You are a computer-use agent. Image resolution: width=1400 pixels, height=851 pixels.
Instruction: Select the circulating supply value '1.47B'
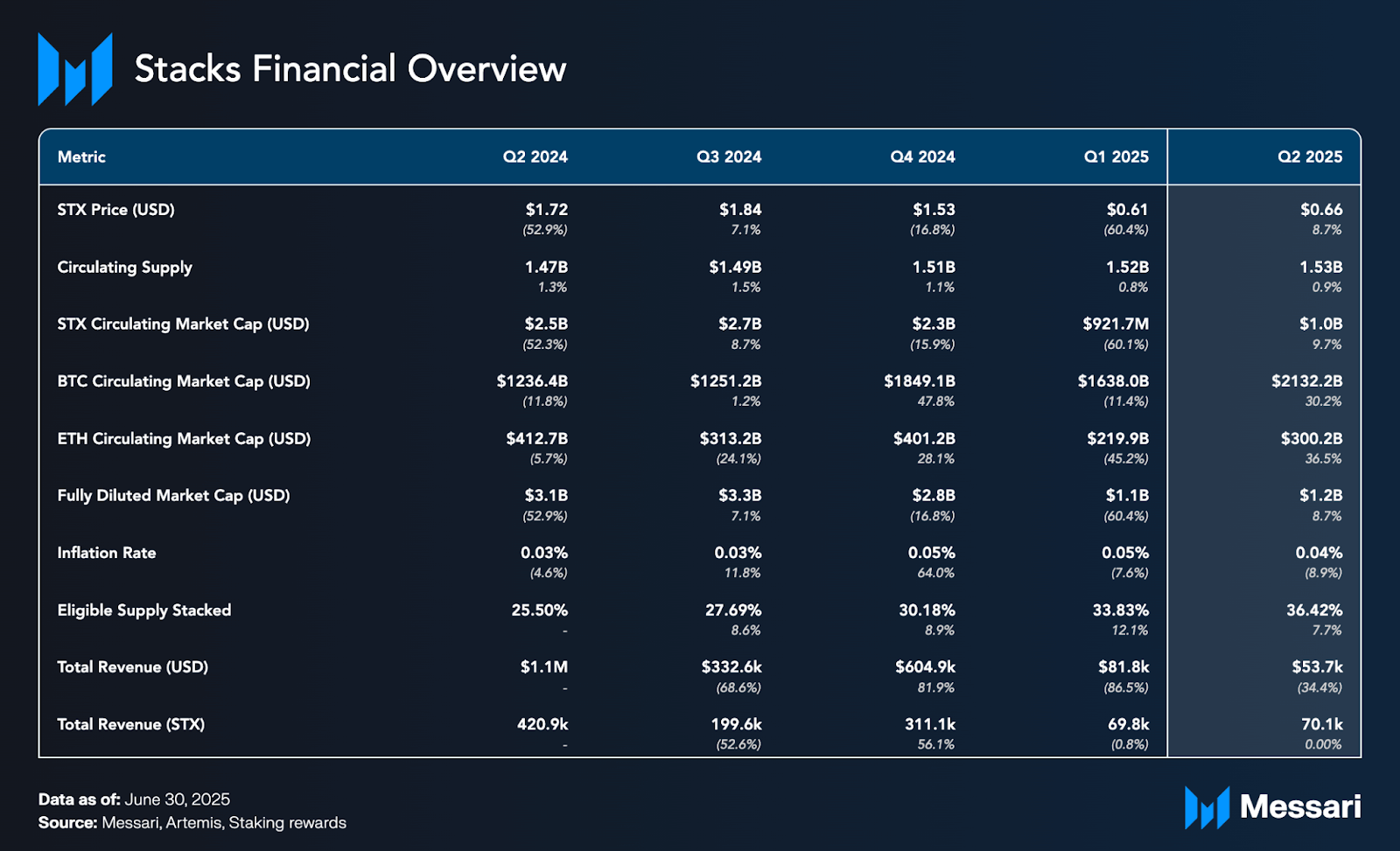point(546,267)
